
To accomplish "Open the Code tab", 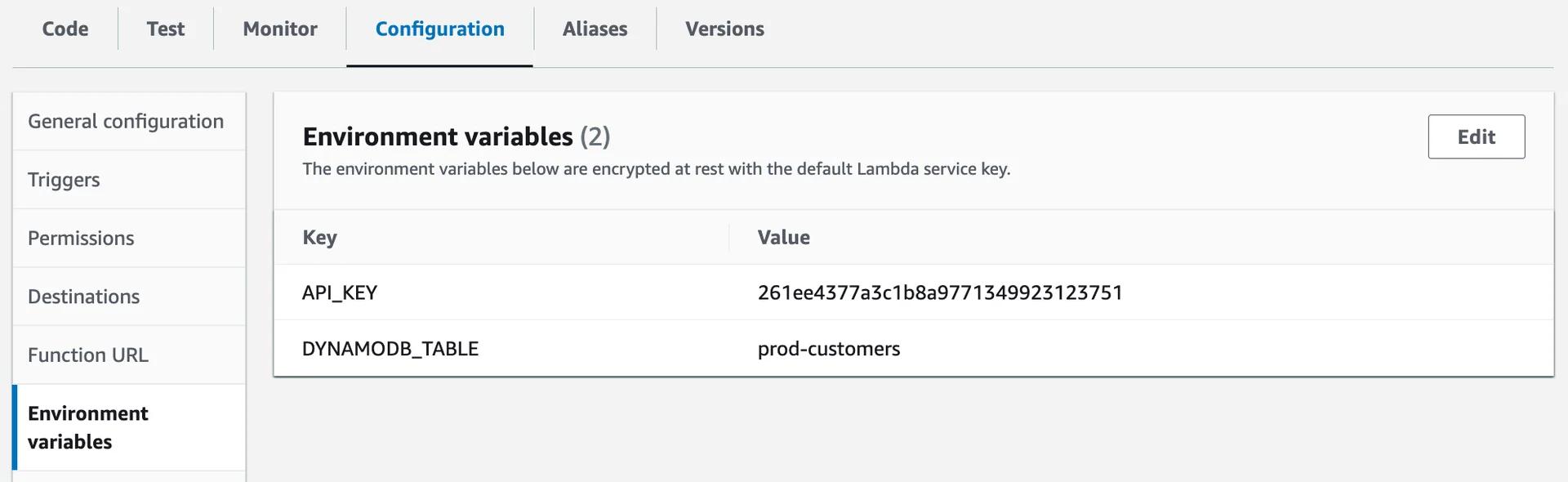I will point(65,29).
